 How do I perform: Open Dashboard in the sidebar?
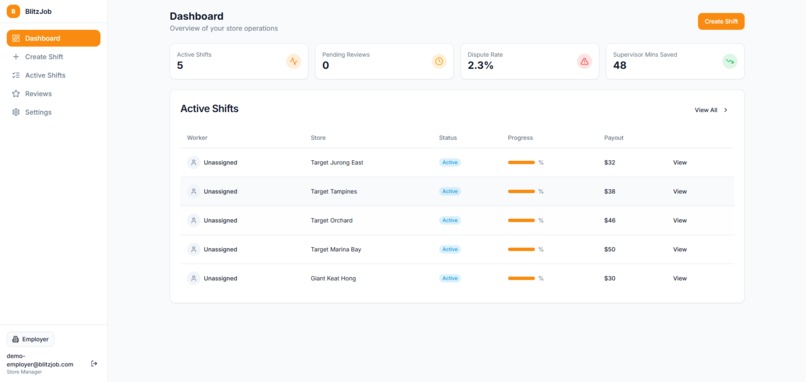tap(53, 38)
